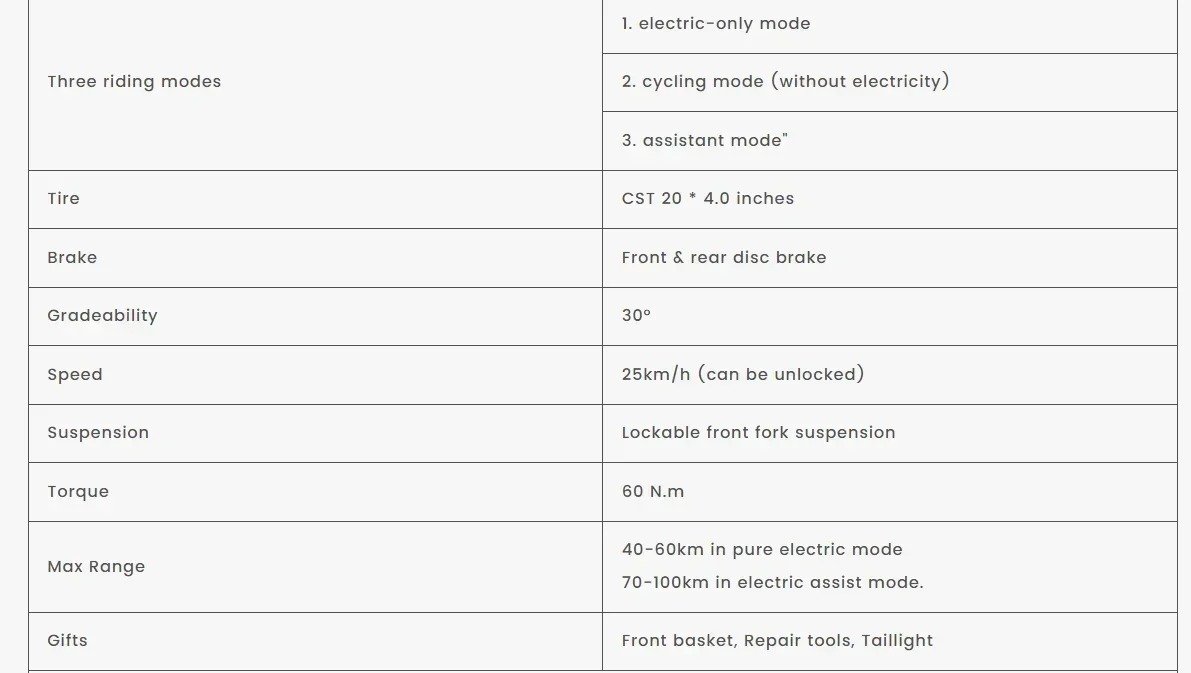The width and height of the screenshot is (1191, 673).
Task: Select the "1. electric-only mode" text
Action: [x=715, y=24]
